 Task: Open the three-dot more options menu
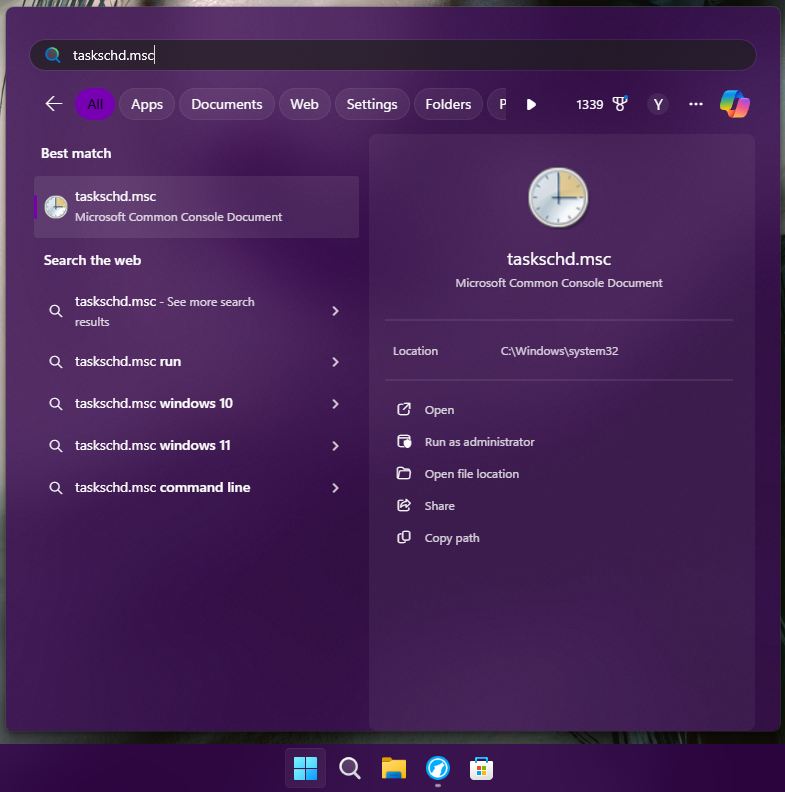(x=696, y=104)
